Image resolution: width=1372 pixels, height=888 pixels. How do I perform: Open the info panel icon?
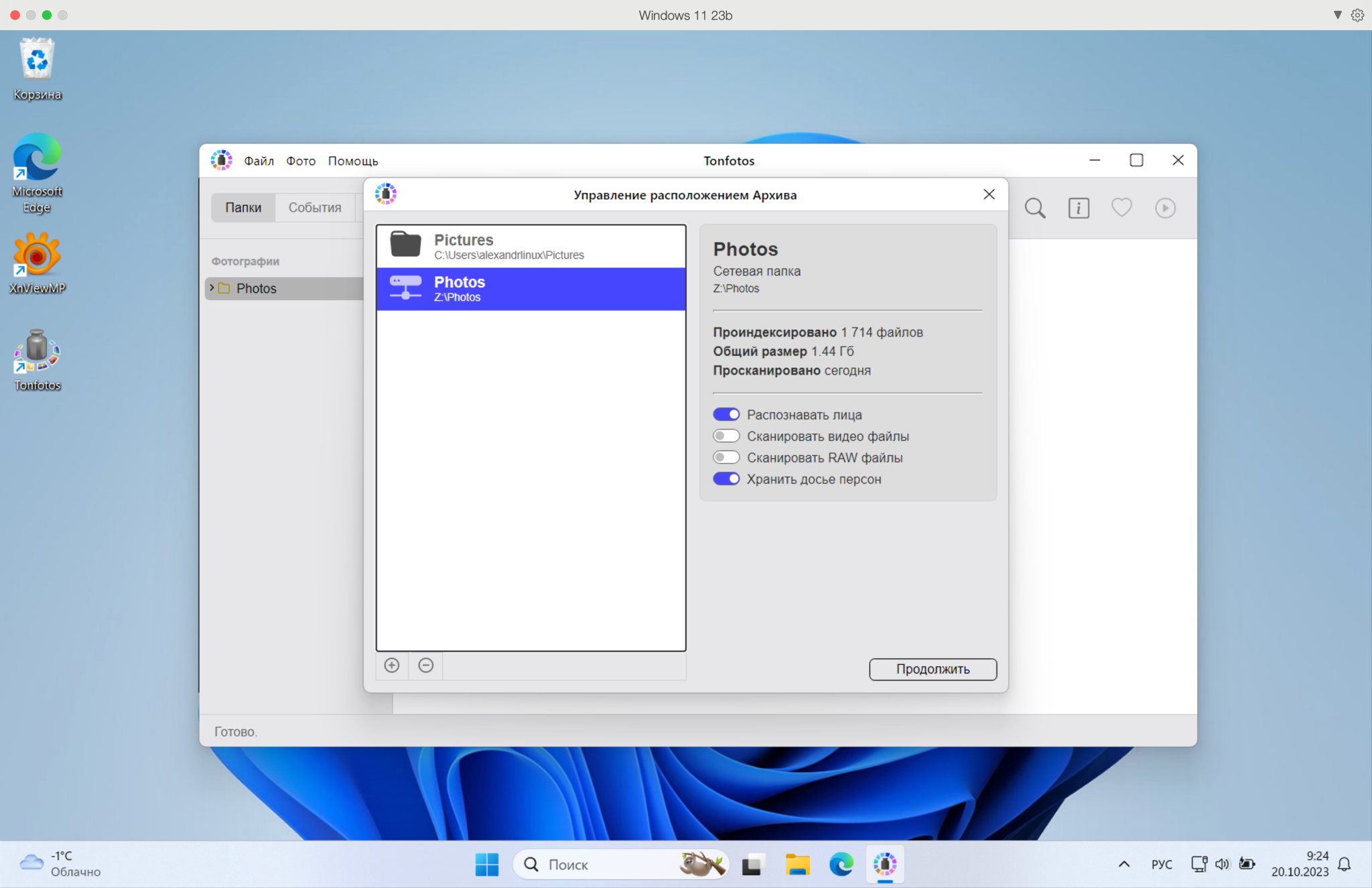[x=1079, y=208]
